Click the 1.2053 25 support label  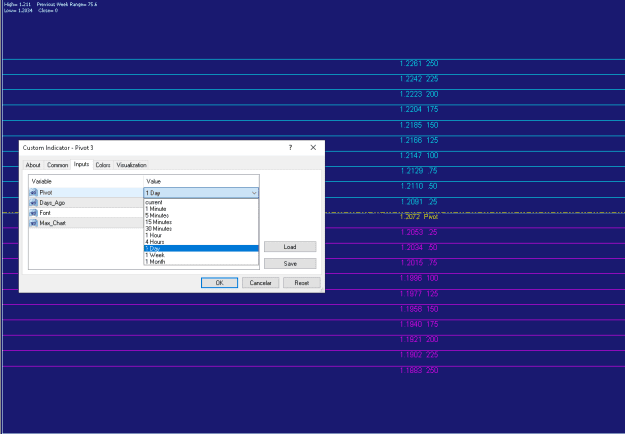[419, 232]
